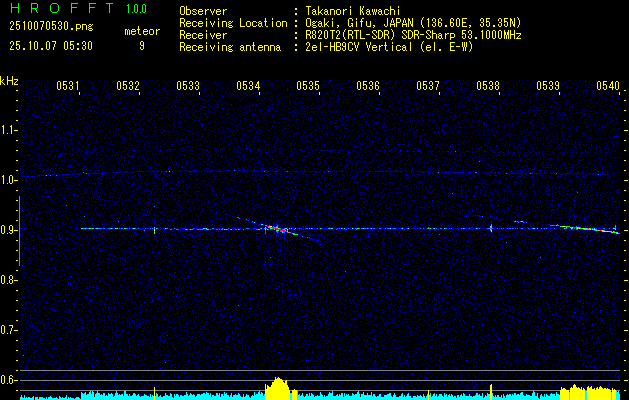Viewport: 629px width, 400px height.
Task: Click the 0.6 kHz axis label
Action: click(x=8, y=380)
